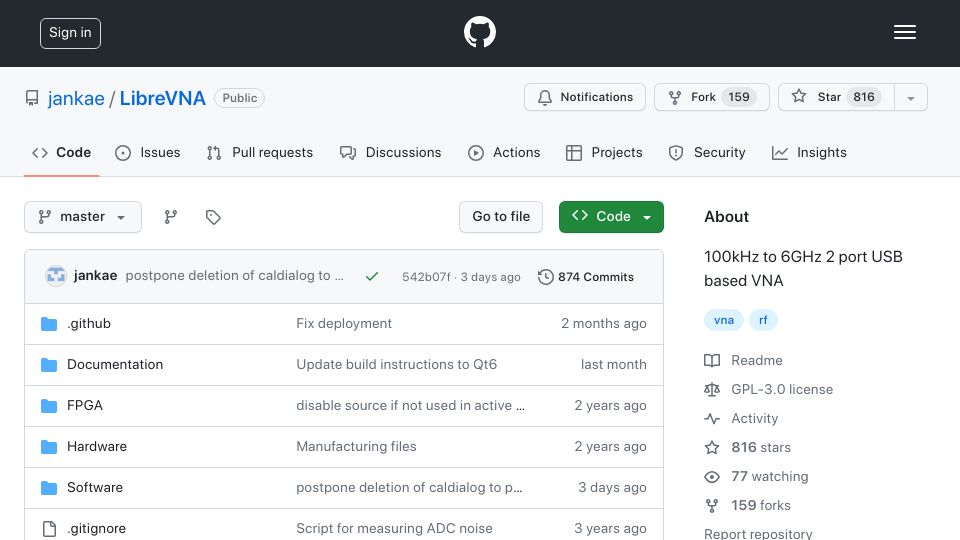Open the Hardware folder
This screenshot has height=540, width=960.
pyautogui.click(x=97, y=446)
